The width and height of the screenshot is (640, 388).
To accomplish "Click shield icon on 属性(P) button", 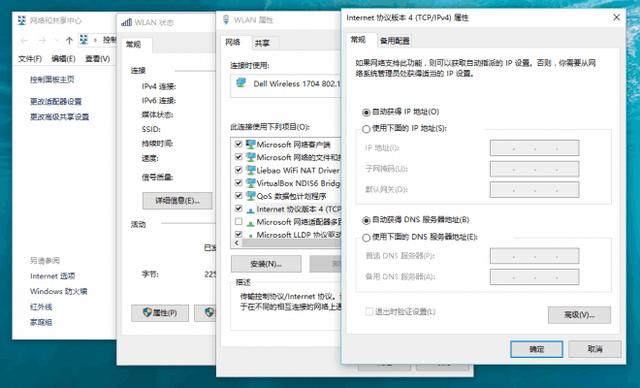I will [x=147, y=313].
